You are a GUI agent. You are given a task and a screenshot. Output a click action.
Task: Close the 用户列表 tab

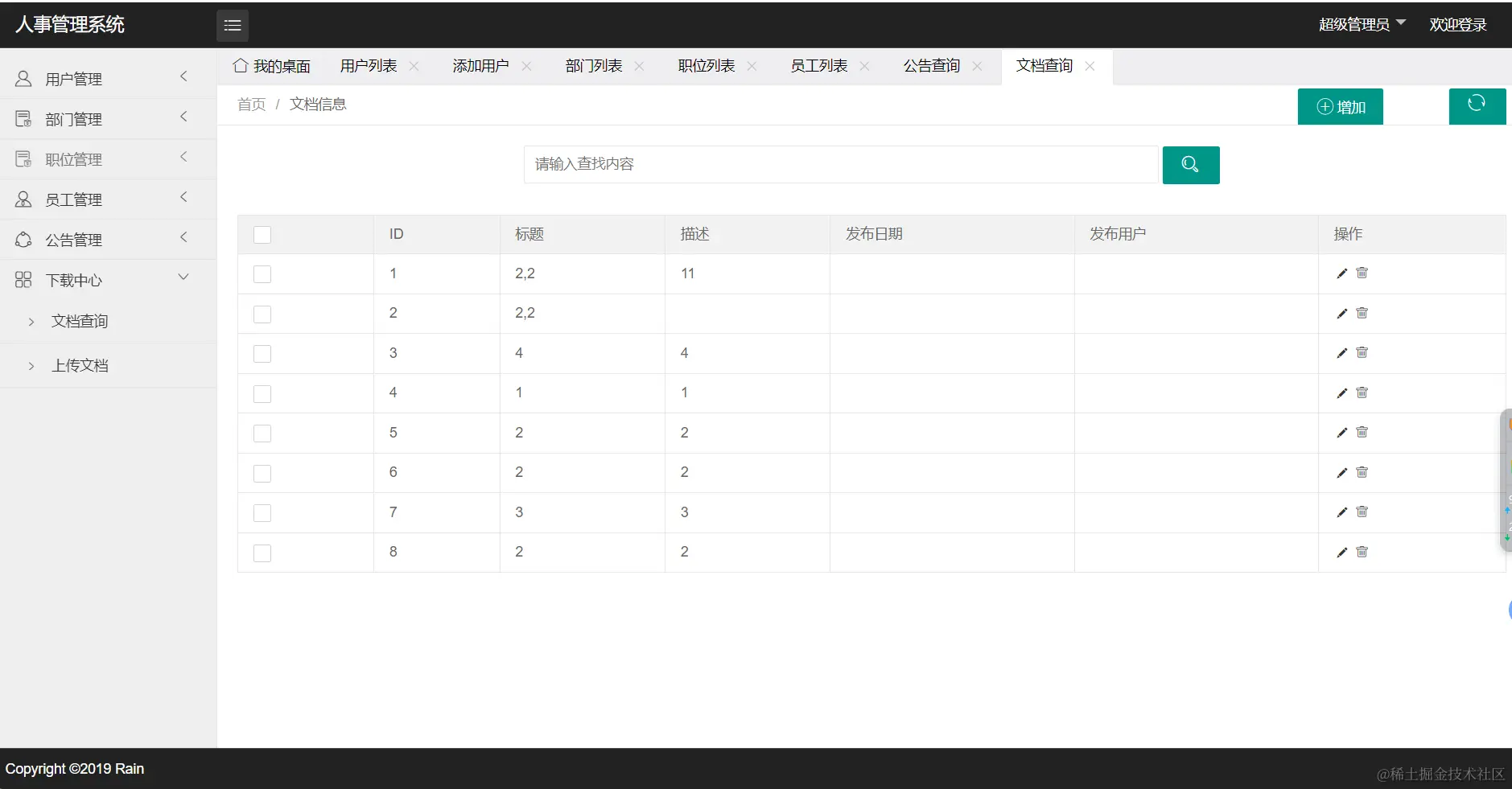click(414, 66)
